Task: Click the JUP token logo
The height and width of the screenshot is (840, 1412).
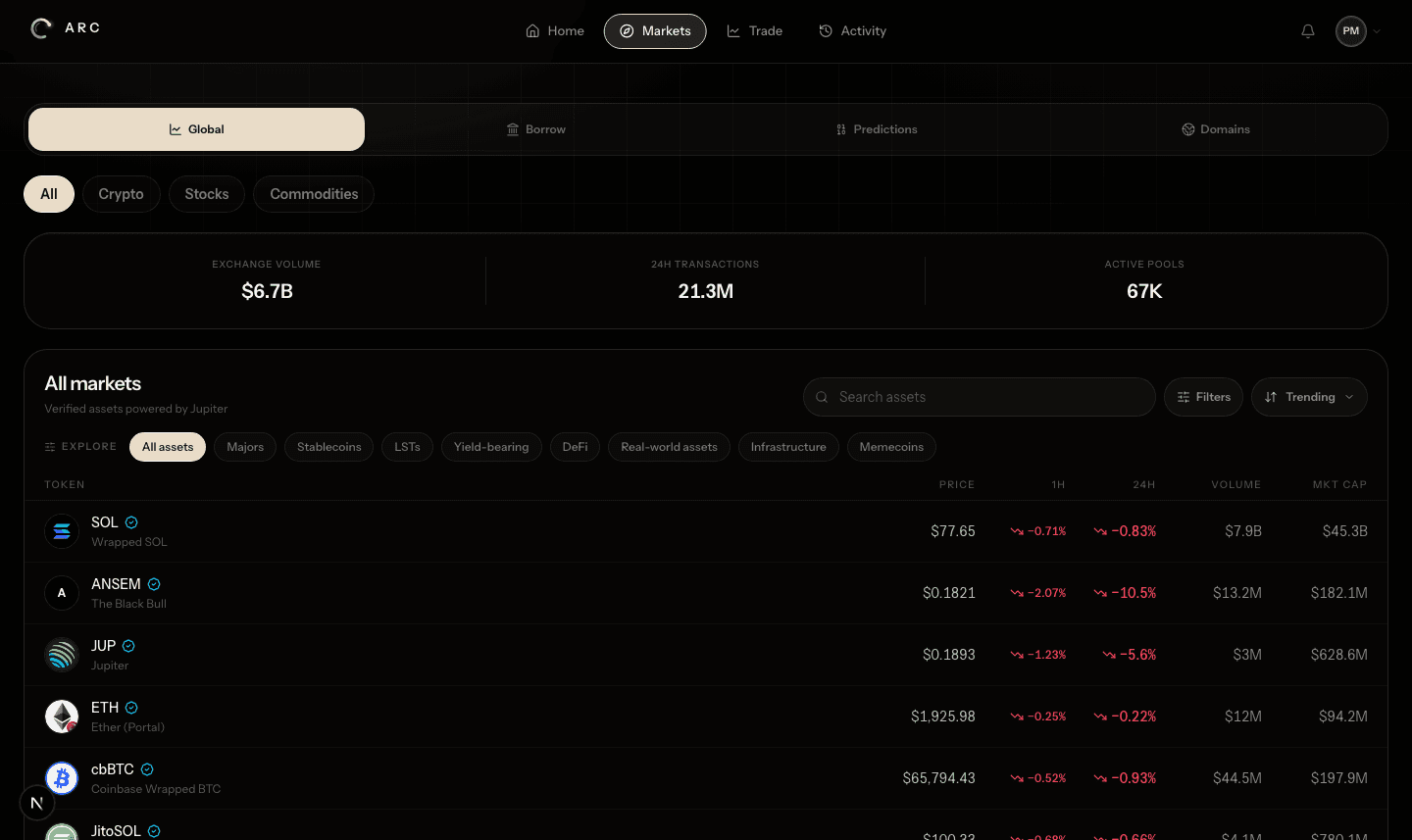Action: 62,655
